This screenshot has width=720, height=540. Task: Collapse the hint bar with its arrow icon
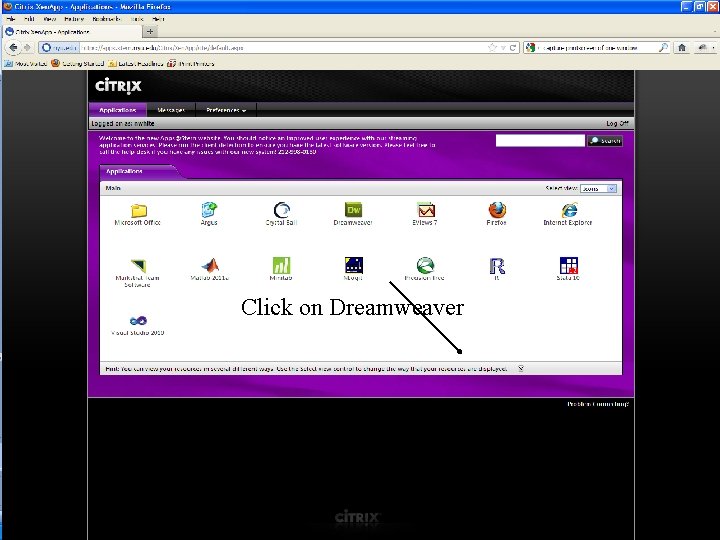point(521,368)
